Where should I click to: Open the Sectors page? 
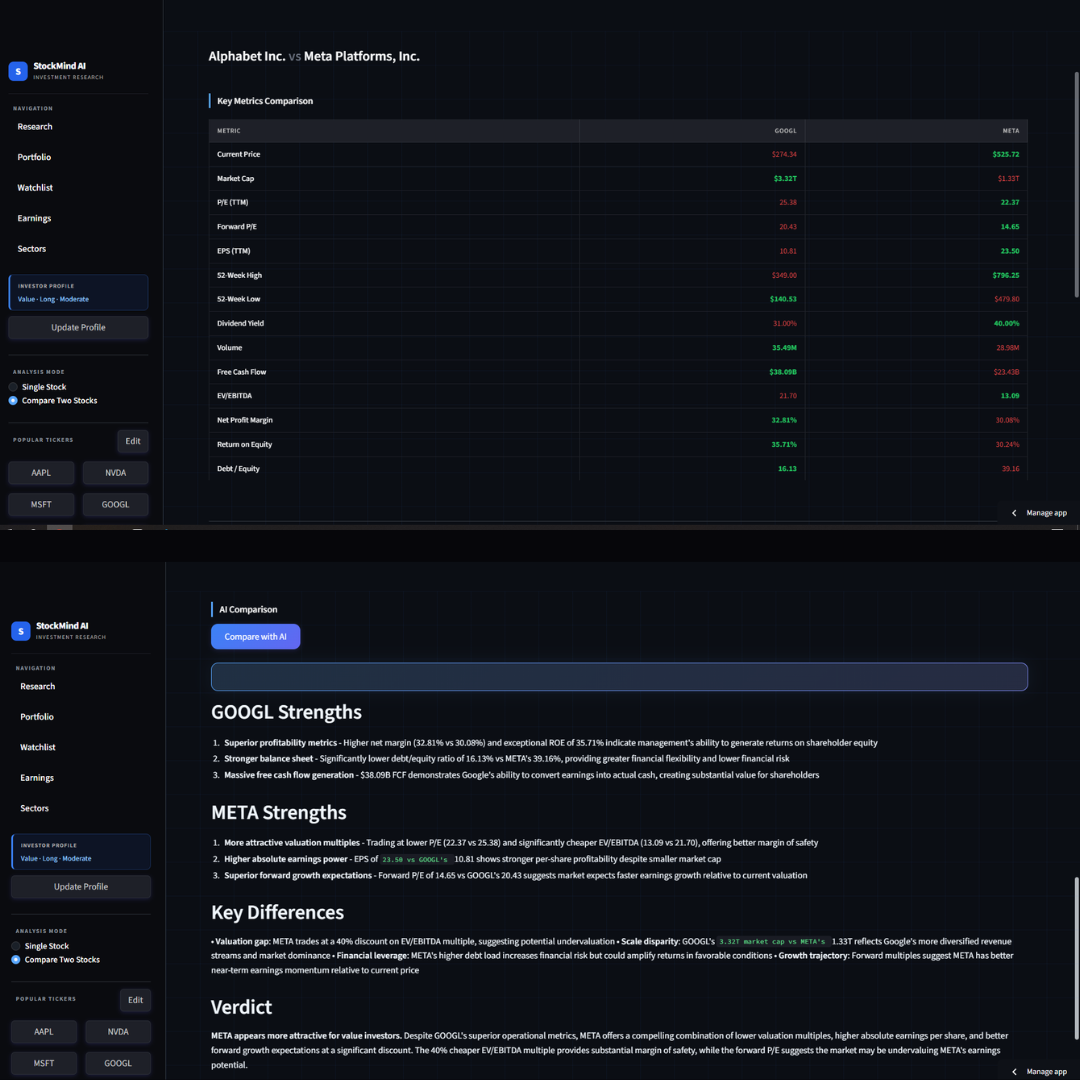[x=34, y=248]
